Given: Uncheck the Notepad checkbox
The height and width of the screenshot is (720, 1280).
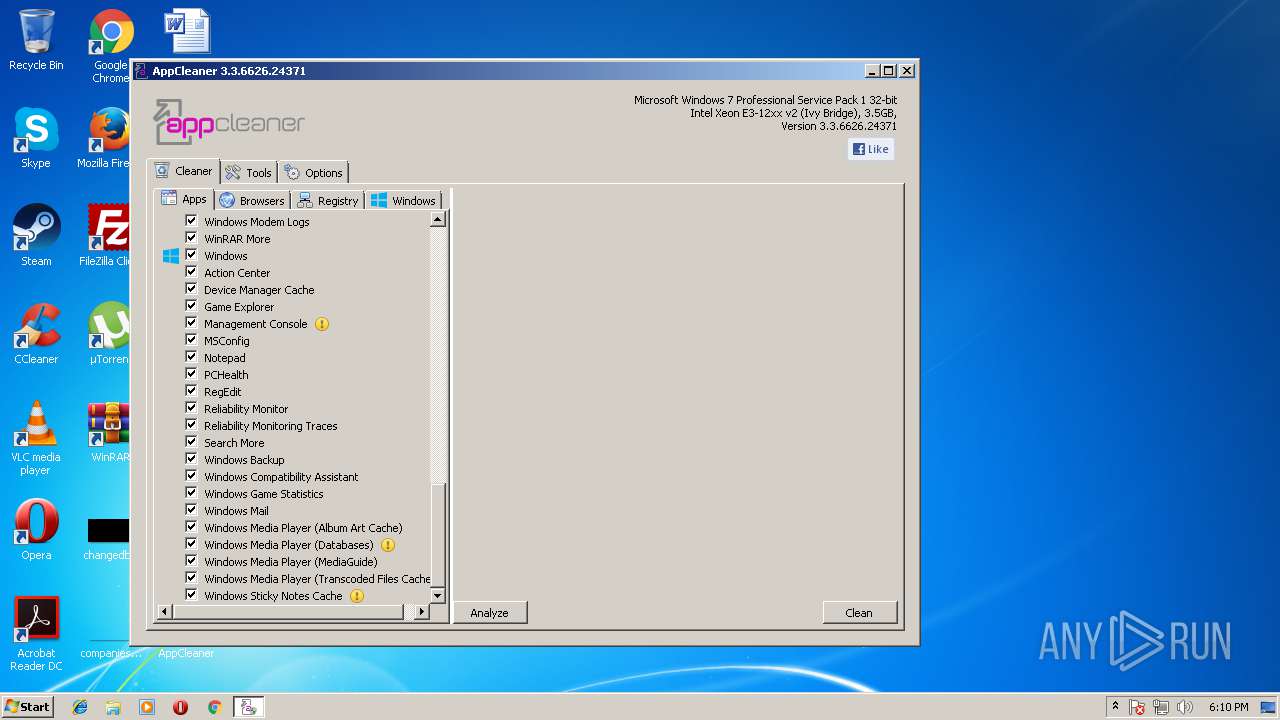Looking at the screenshot, I should tap(191, 357).
